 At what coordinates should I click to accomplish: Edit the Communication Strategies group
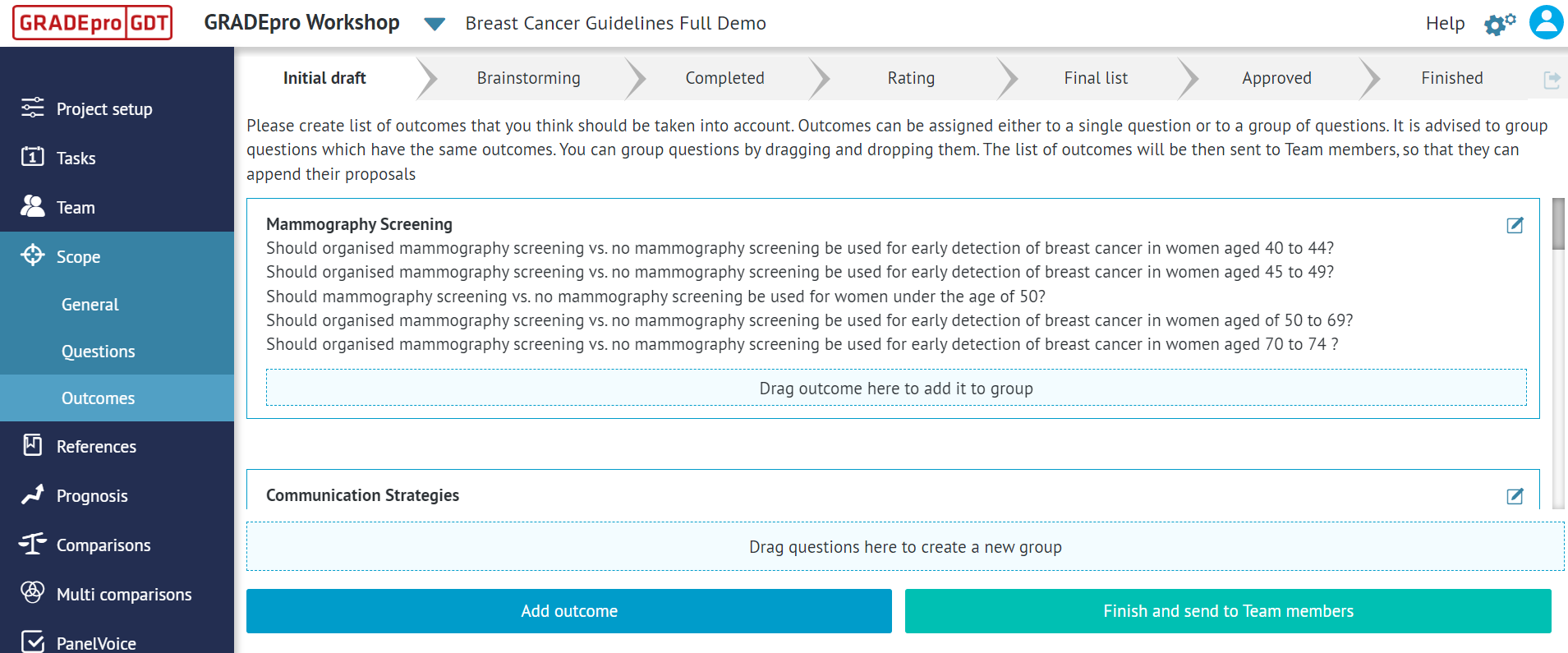[x=1515, y=495]
